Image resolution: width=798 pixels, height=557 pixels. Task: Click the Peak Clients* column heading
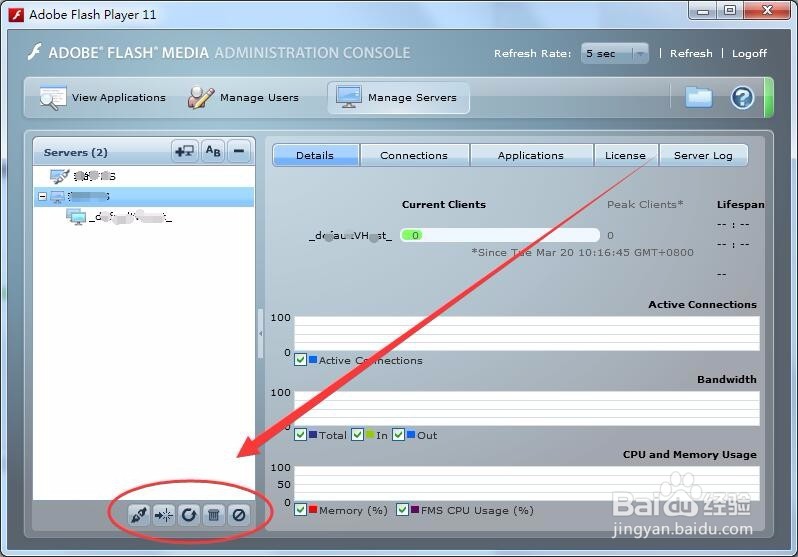pos(645,204)
